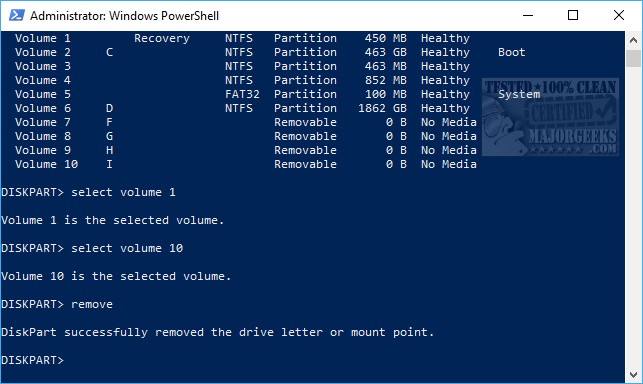Click the 'select volume 10' command
Screen dimensions: 643x384
(127, 248)
